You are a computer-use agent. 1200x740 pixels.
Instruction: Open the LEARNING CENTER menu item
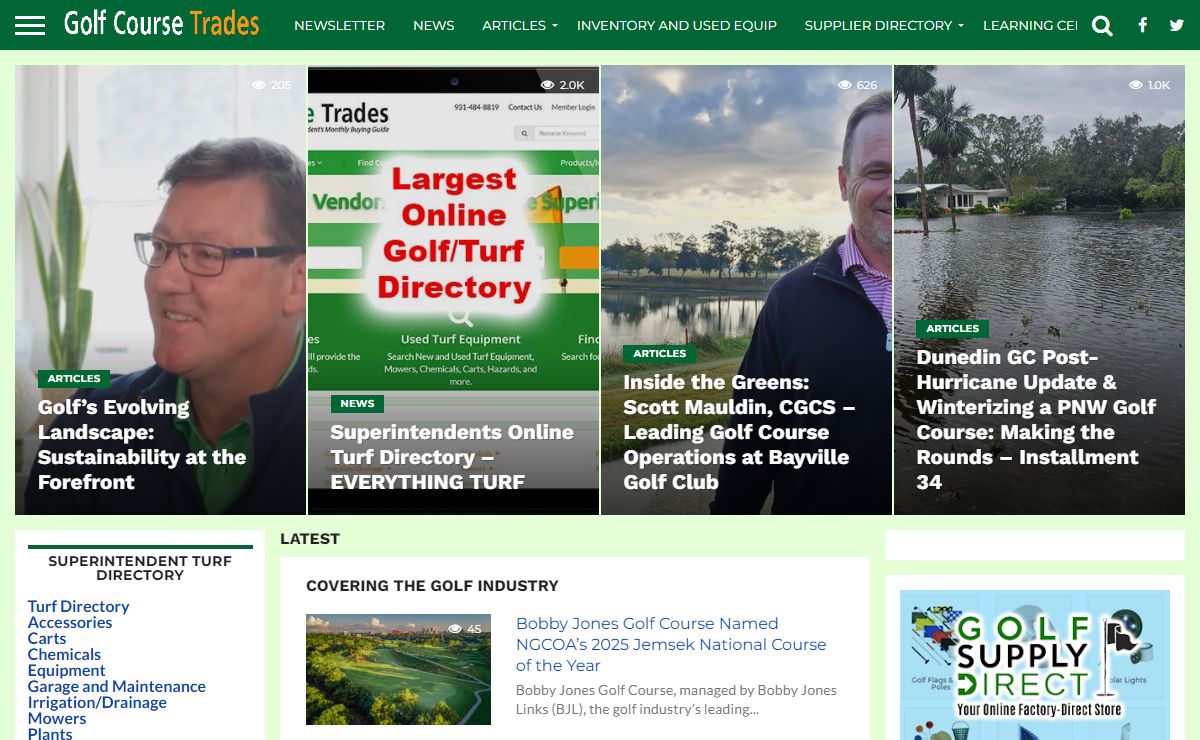1030,25
